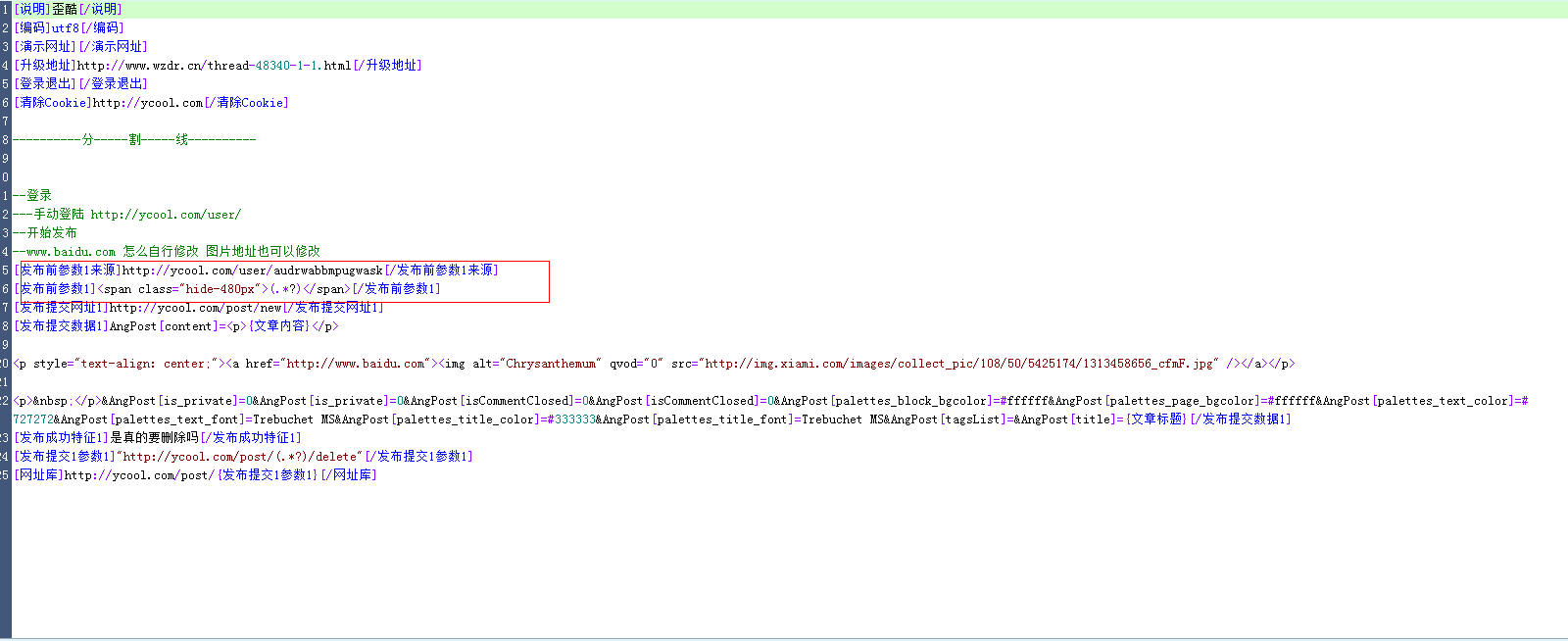Click the manual login URL ycool.com/user/
Viewport: 1568px width, 641px height.
165,215
